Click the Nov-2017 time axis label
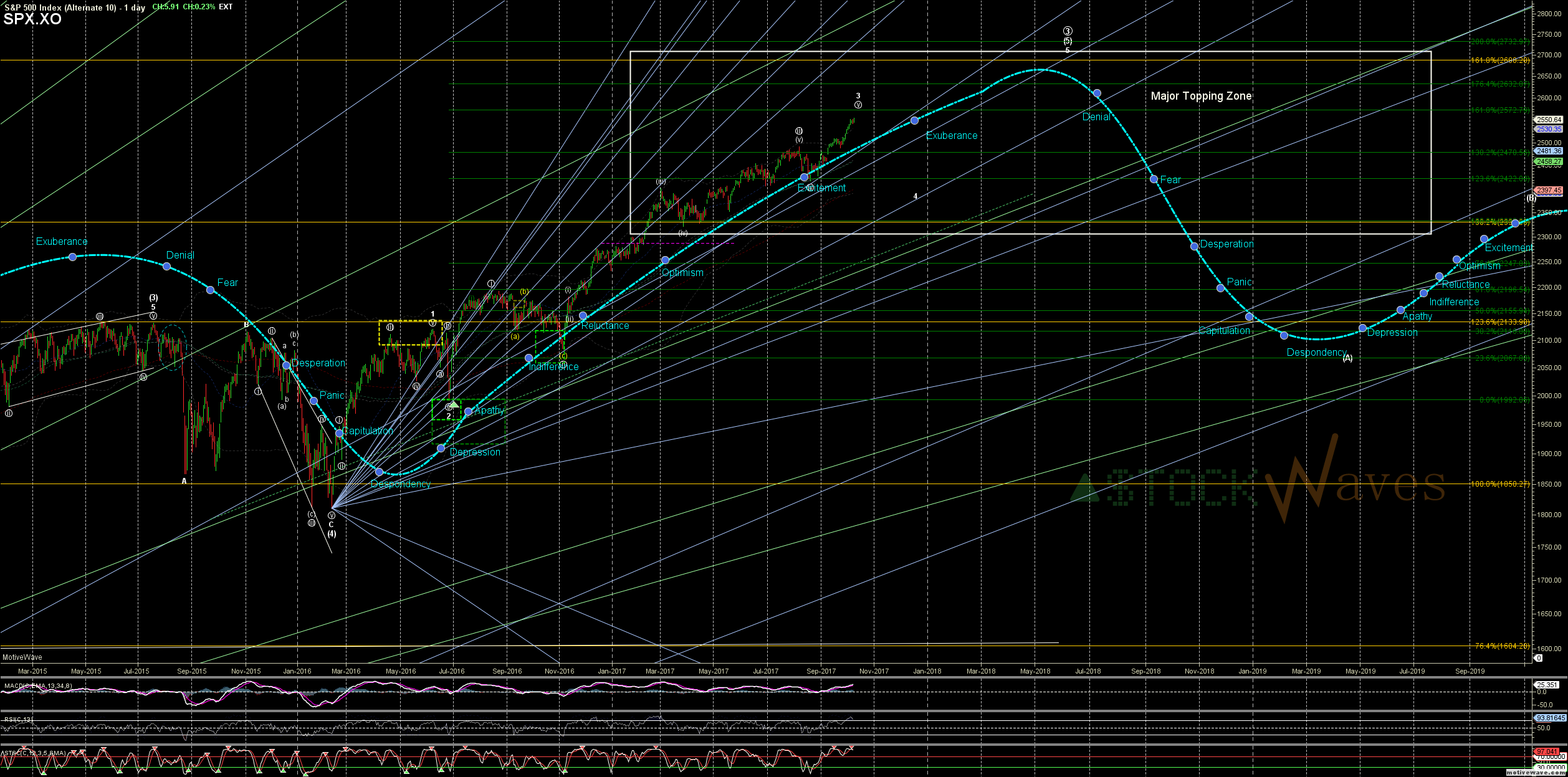 (x=874, y=671)
